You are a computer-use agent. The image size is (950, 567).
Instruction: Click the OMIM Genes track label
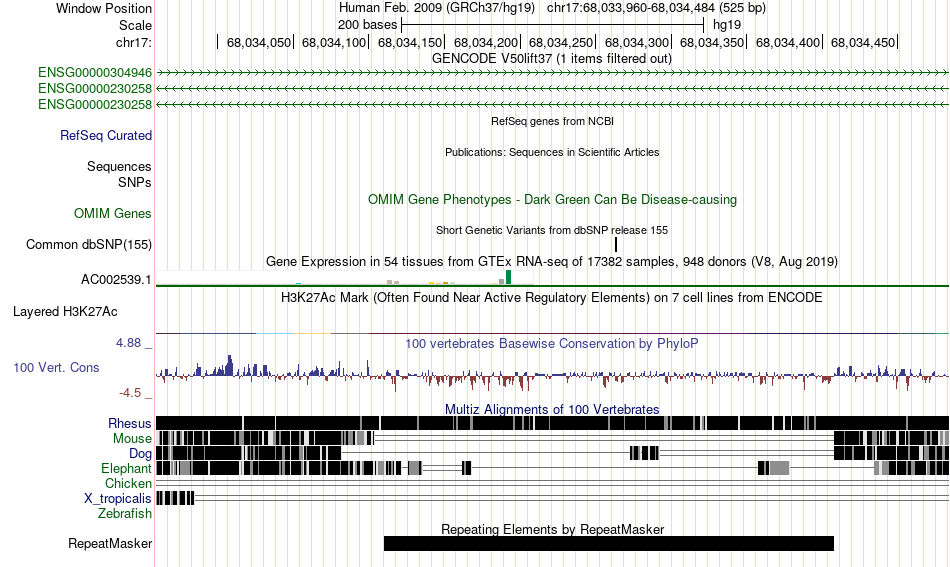113,214
